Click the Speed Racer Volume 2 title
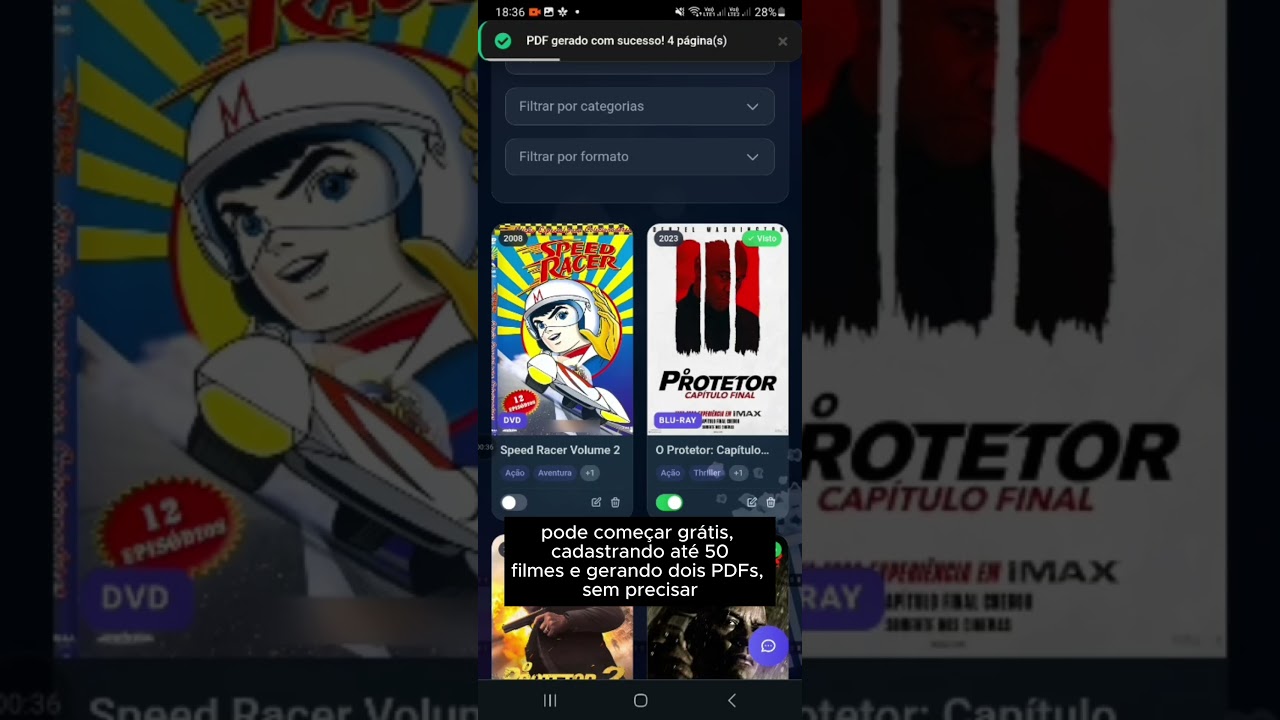This screenshot has width=1280, height=720. pyautogui.click(x=560, y=450)
